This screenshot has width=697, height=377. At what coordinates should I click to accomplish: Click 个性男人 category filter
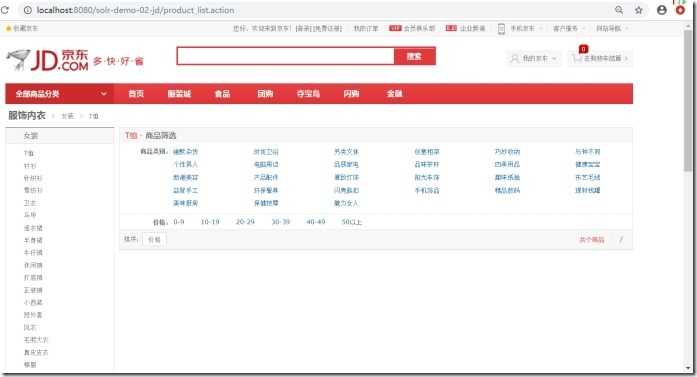tap(185, 164)
